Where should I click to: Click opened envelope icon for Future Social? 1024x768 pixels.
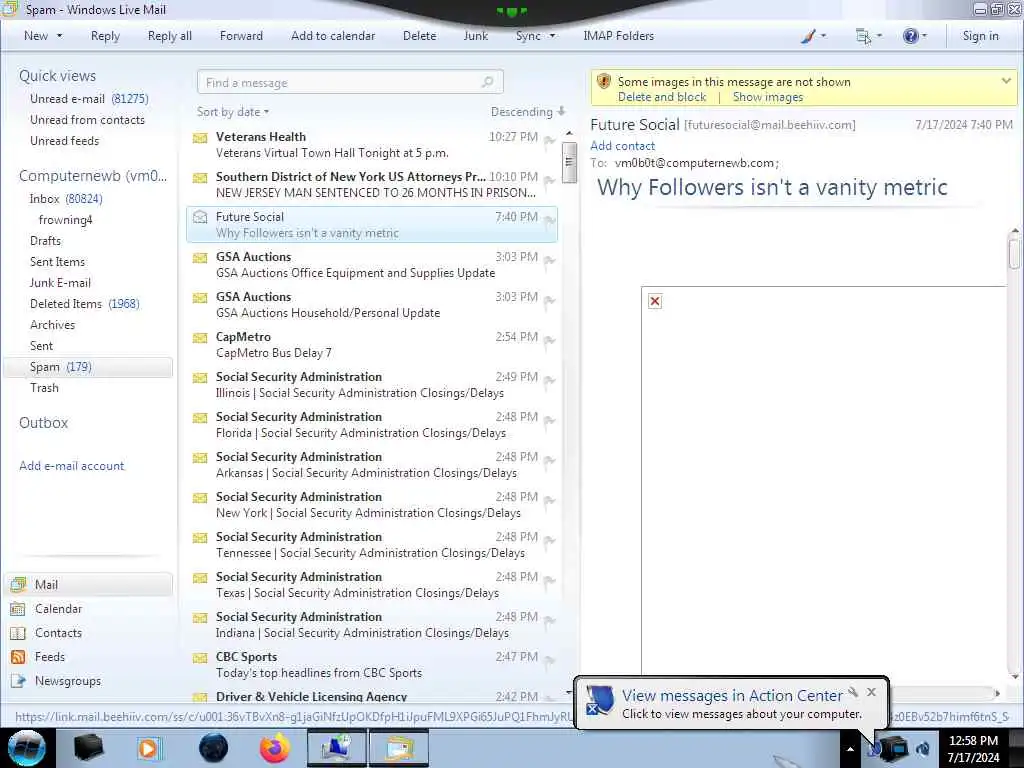[x=200, y=217]
